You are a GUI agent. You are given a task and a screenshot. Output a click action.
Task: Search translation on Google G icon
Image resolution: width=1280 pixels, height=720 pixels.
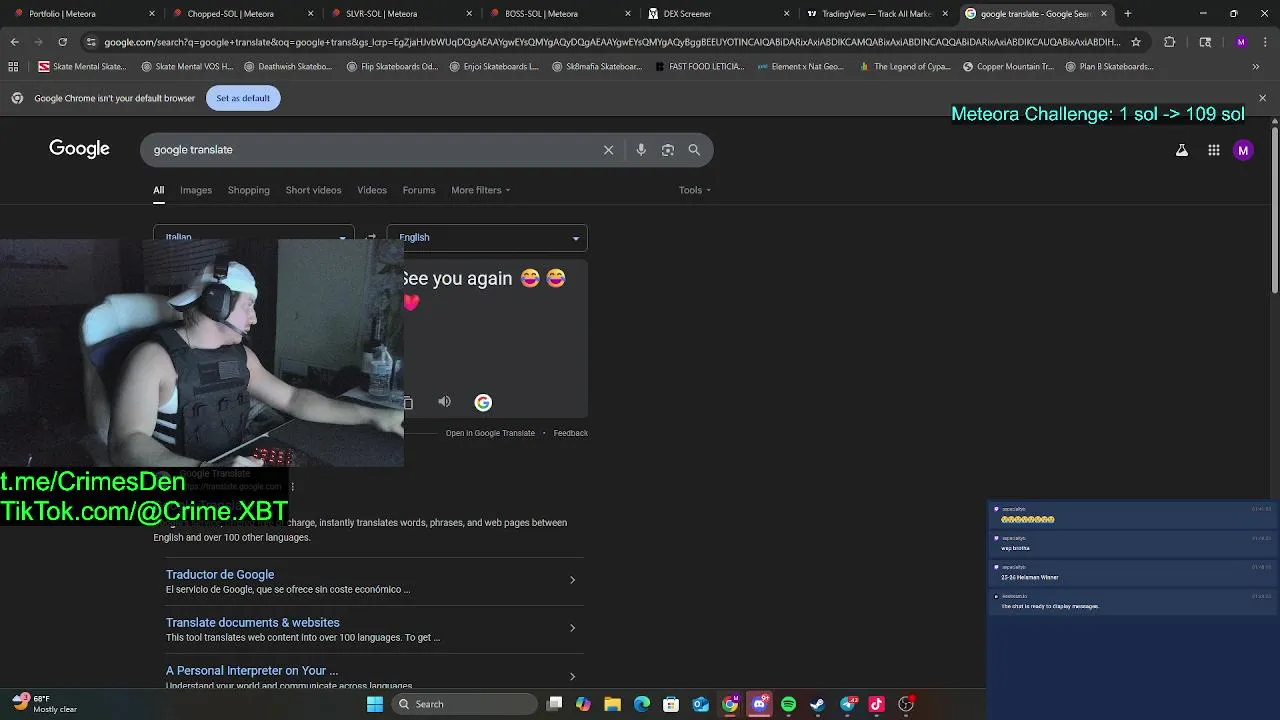click(483, 403)
